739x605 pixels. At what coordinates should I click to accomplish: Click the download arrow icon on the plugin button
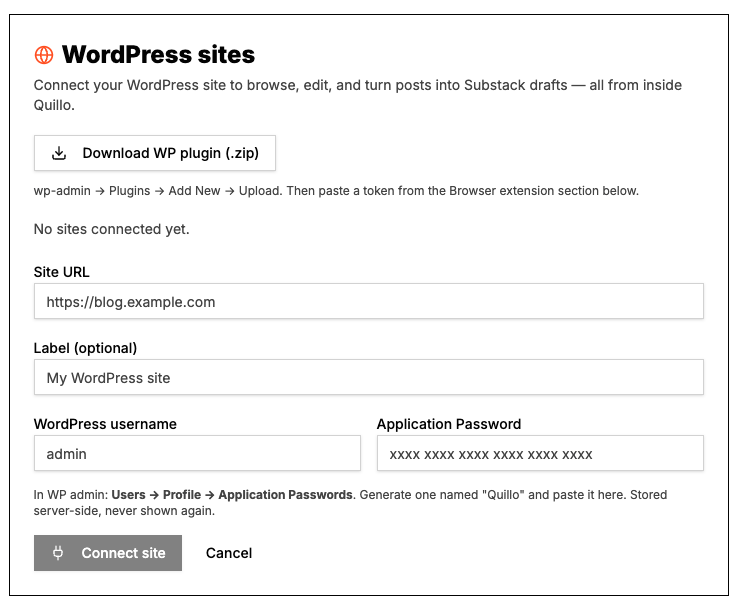pos(59,153)
